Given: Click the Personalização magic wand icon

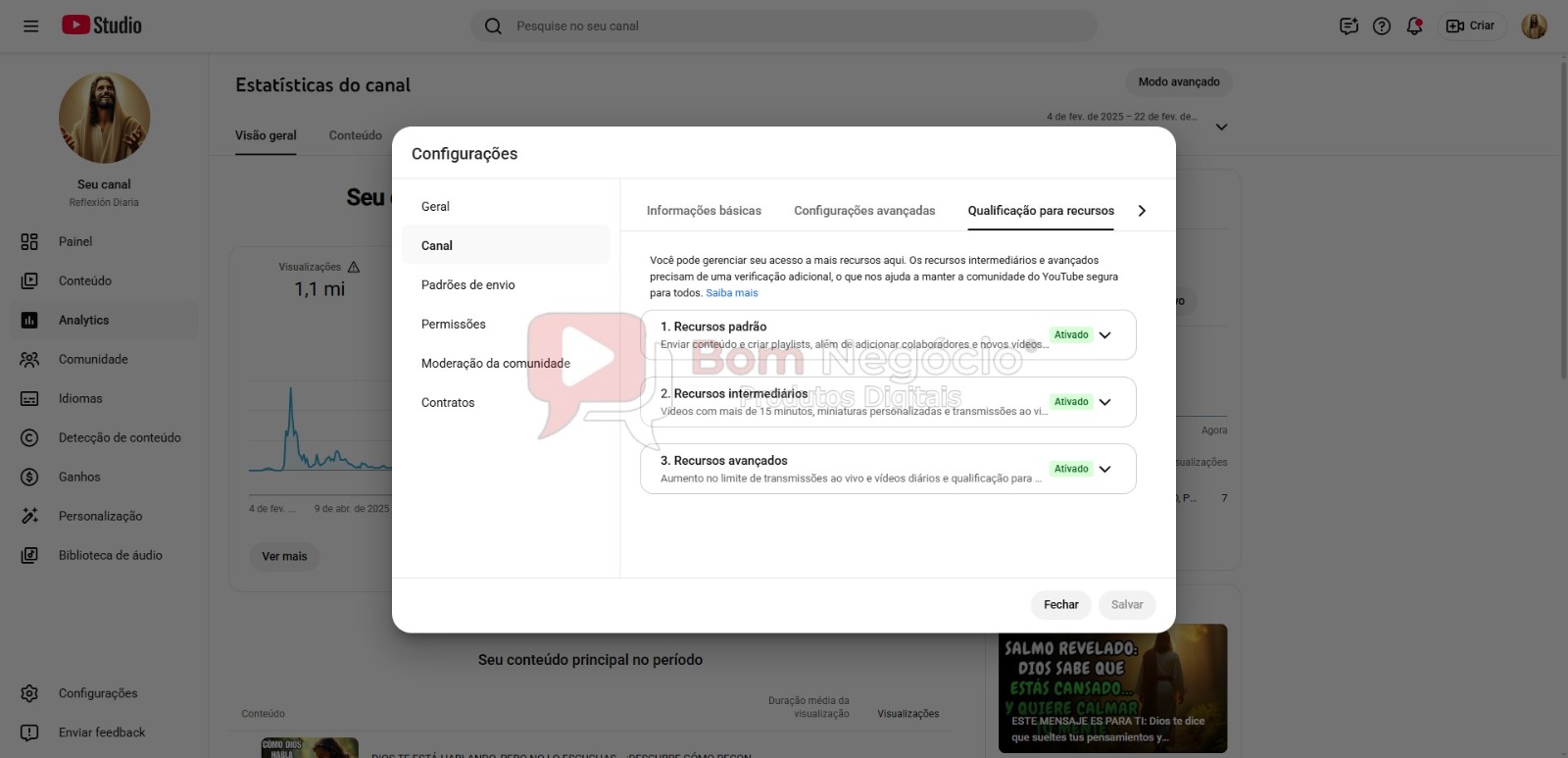Looking at the screenshot, I should pos(29,516).
